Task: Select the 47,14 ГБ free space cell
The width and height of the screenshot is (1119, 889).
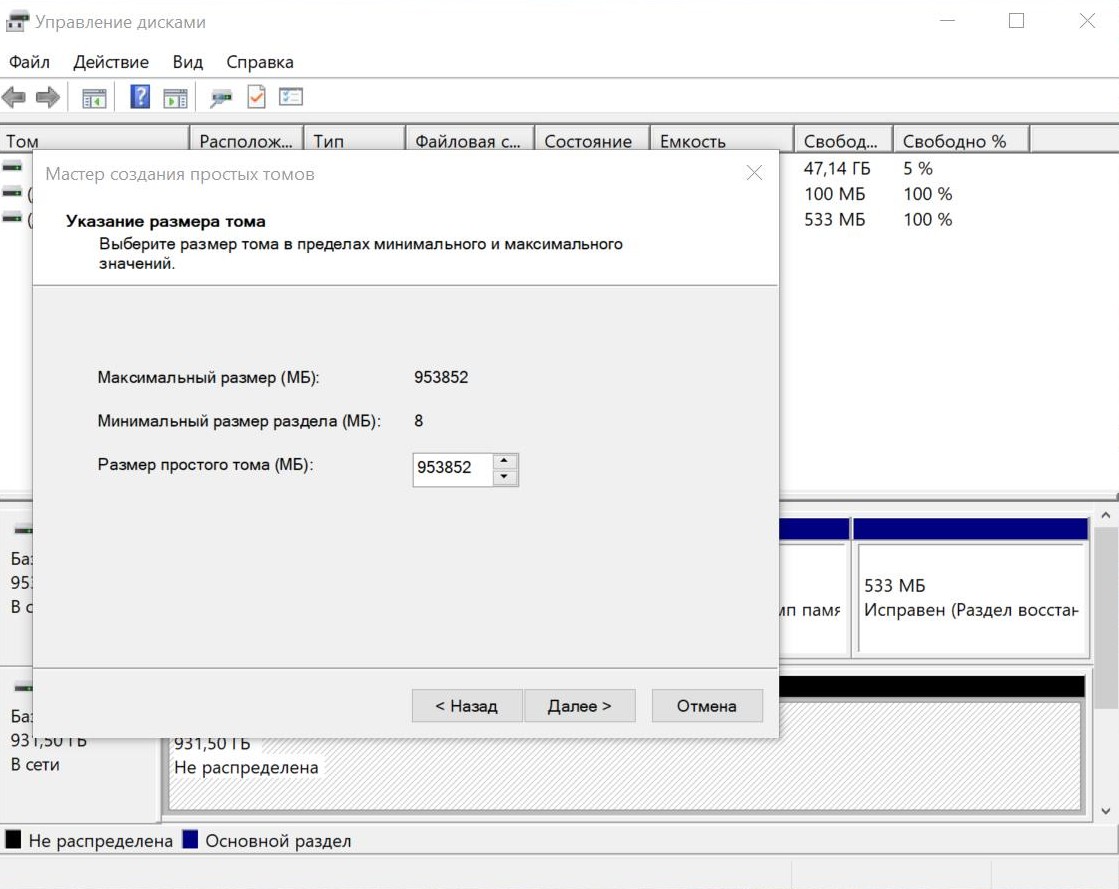Action: tap(837, 168)
